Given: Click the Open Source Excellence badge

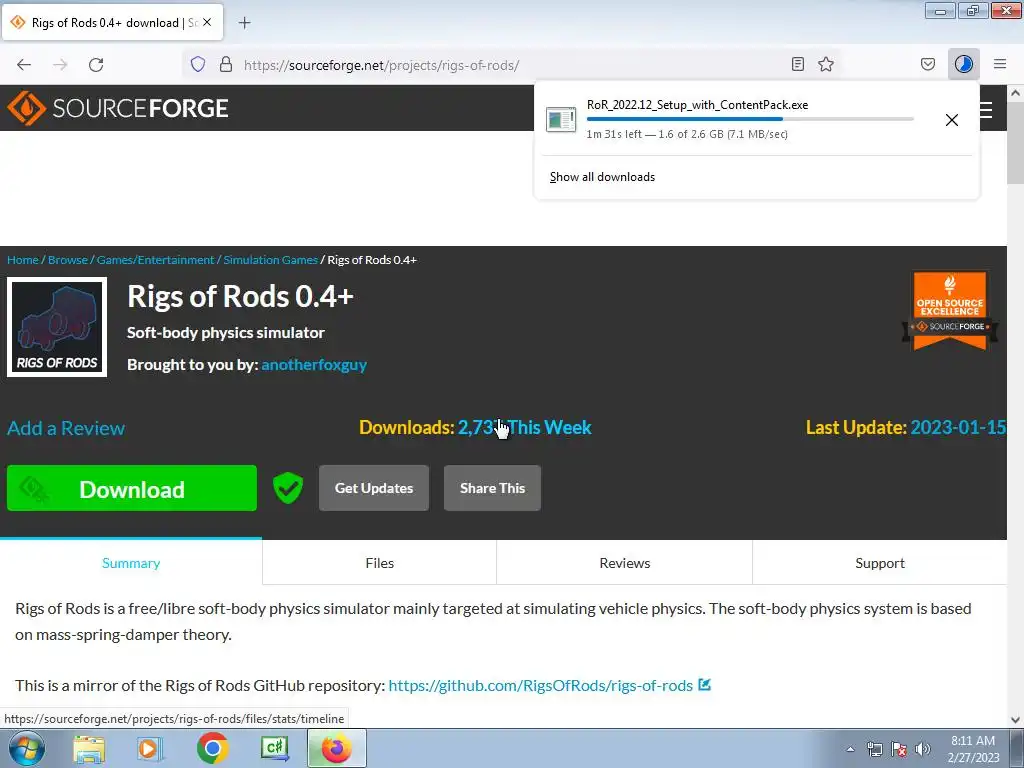Looking at the screenshot, I should (x=950, y=311).
